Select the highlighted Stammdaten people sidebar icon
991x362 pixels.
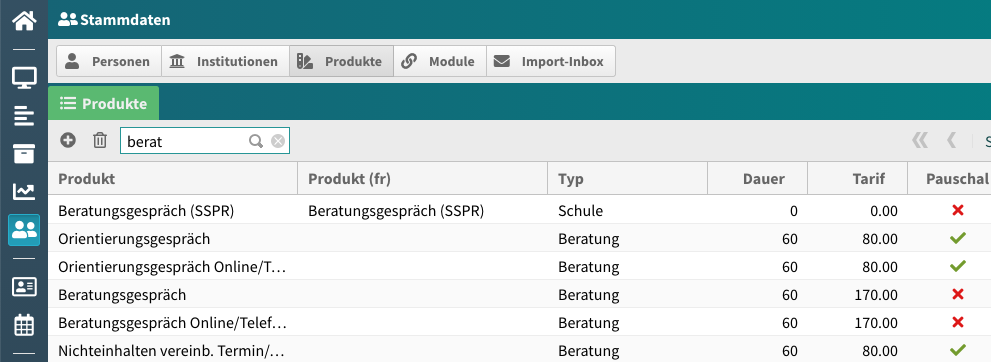[x=24, y=230]
